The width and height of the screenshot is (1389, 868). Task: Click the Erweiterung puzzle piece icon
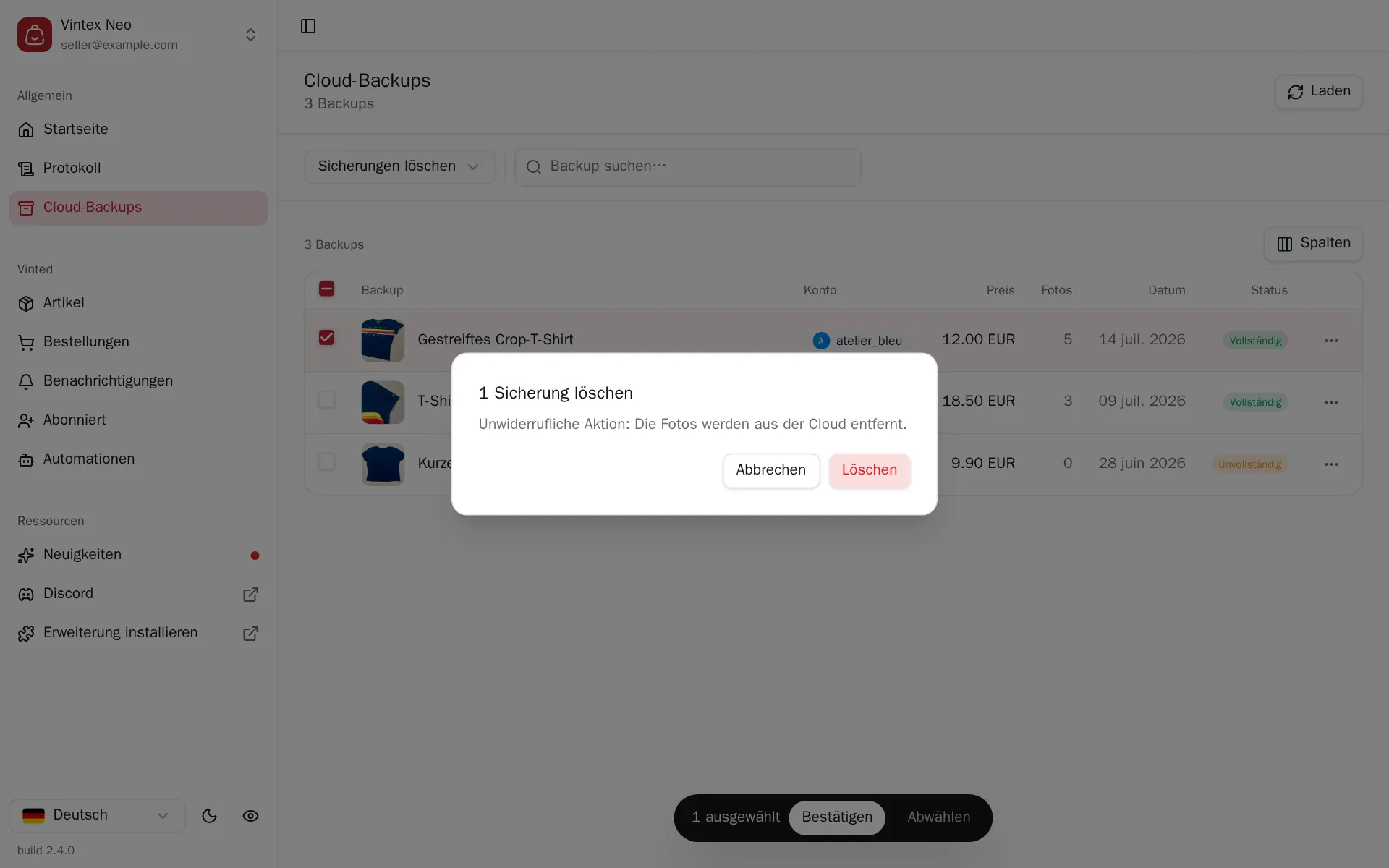coord(26,634)
